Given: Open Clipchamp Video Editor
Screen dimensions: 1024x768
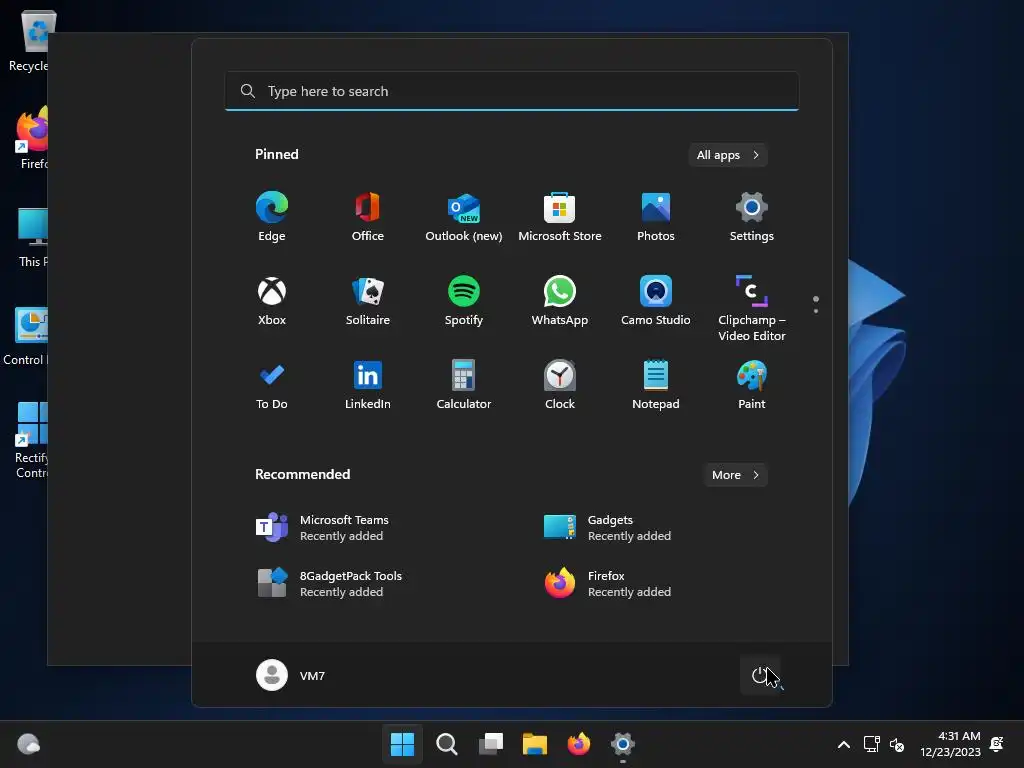Looking at the screenshot, I should click(x=752, y=308).
